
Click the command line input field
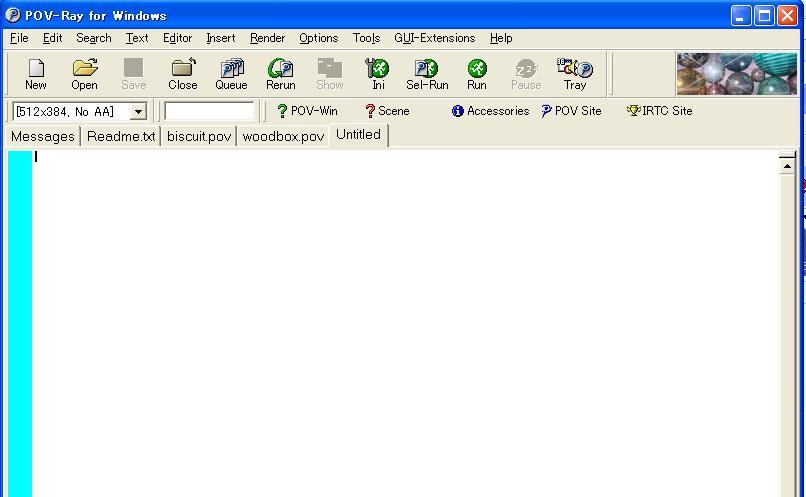click(x=209, y=111)
